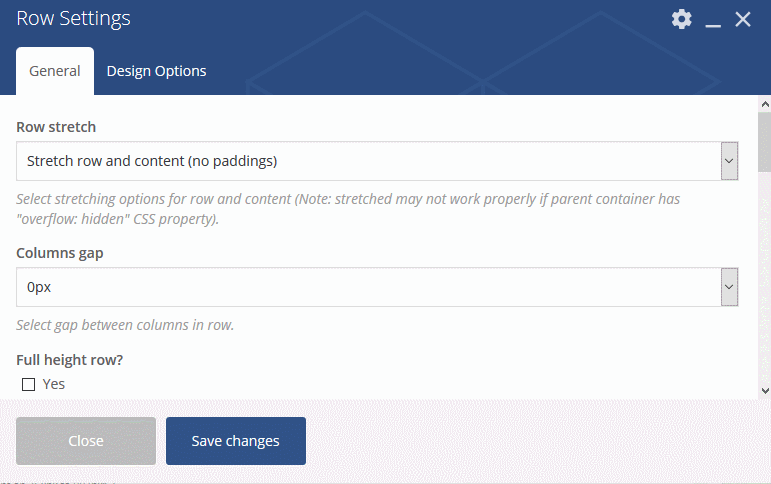Click the Row Settings title text

tap(73, 19)
